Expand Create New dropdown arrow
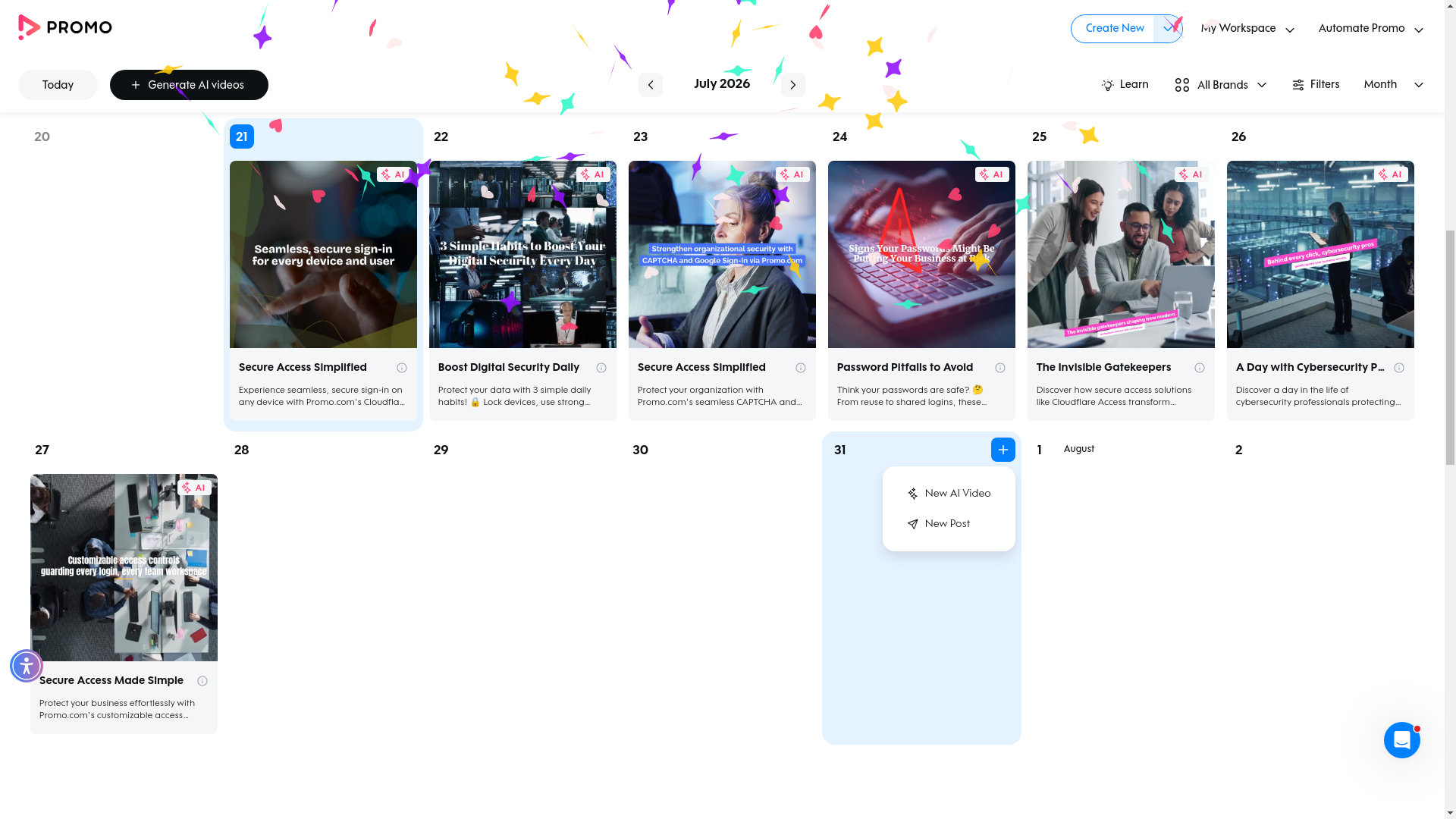Screen dimensions: 1456x819 click(x=1168, y=29)
